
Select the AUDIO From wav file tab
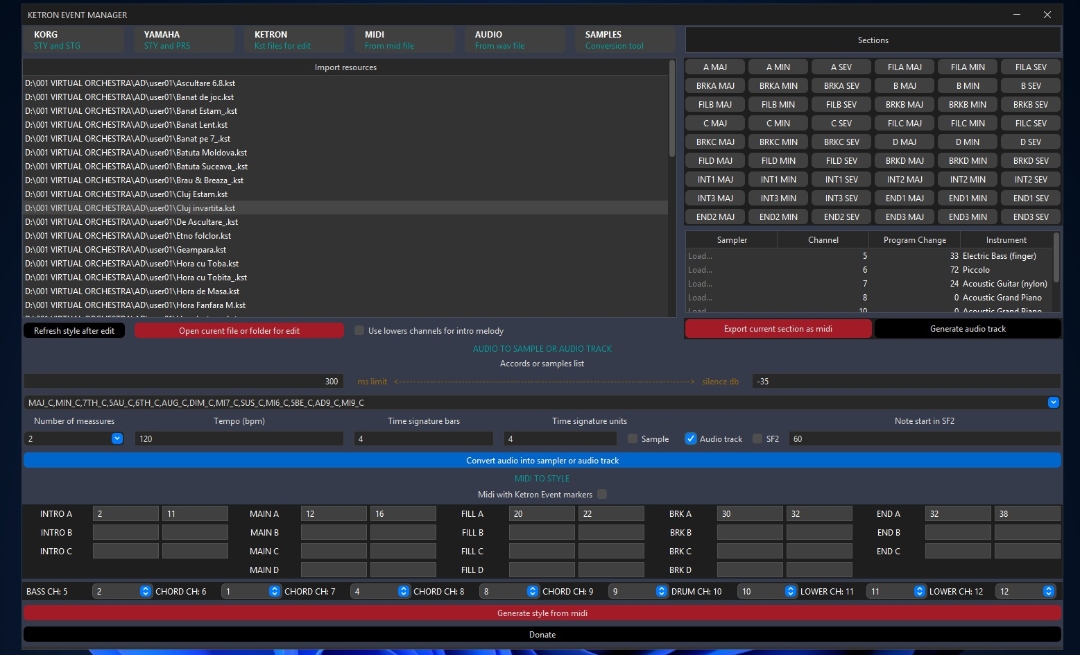pos(515,40)
